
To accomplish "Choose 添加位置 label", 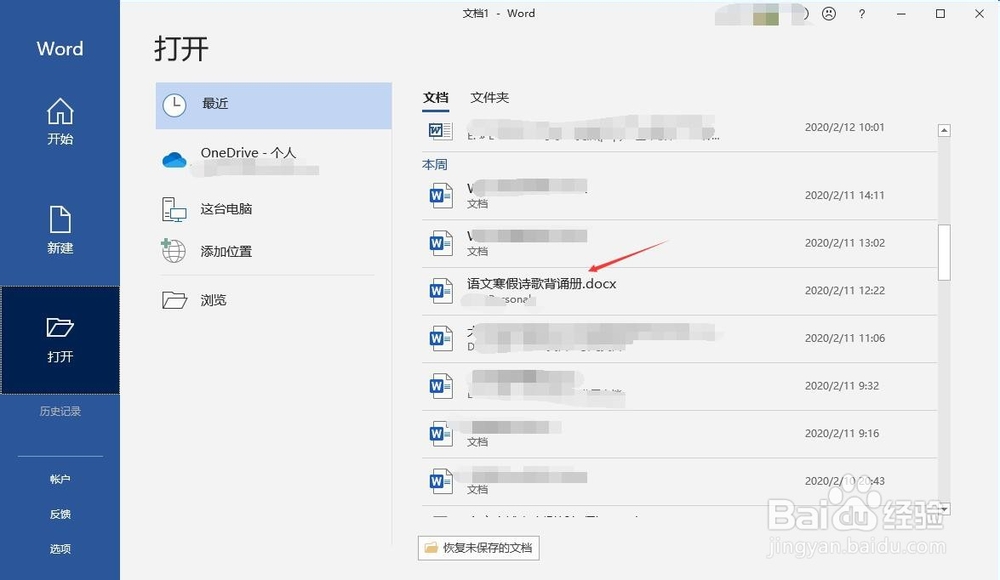I will tap(226, 252).
